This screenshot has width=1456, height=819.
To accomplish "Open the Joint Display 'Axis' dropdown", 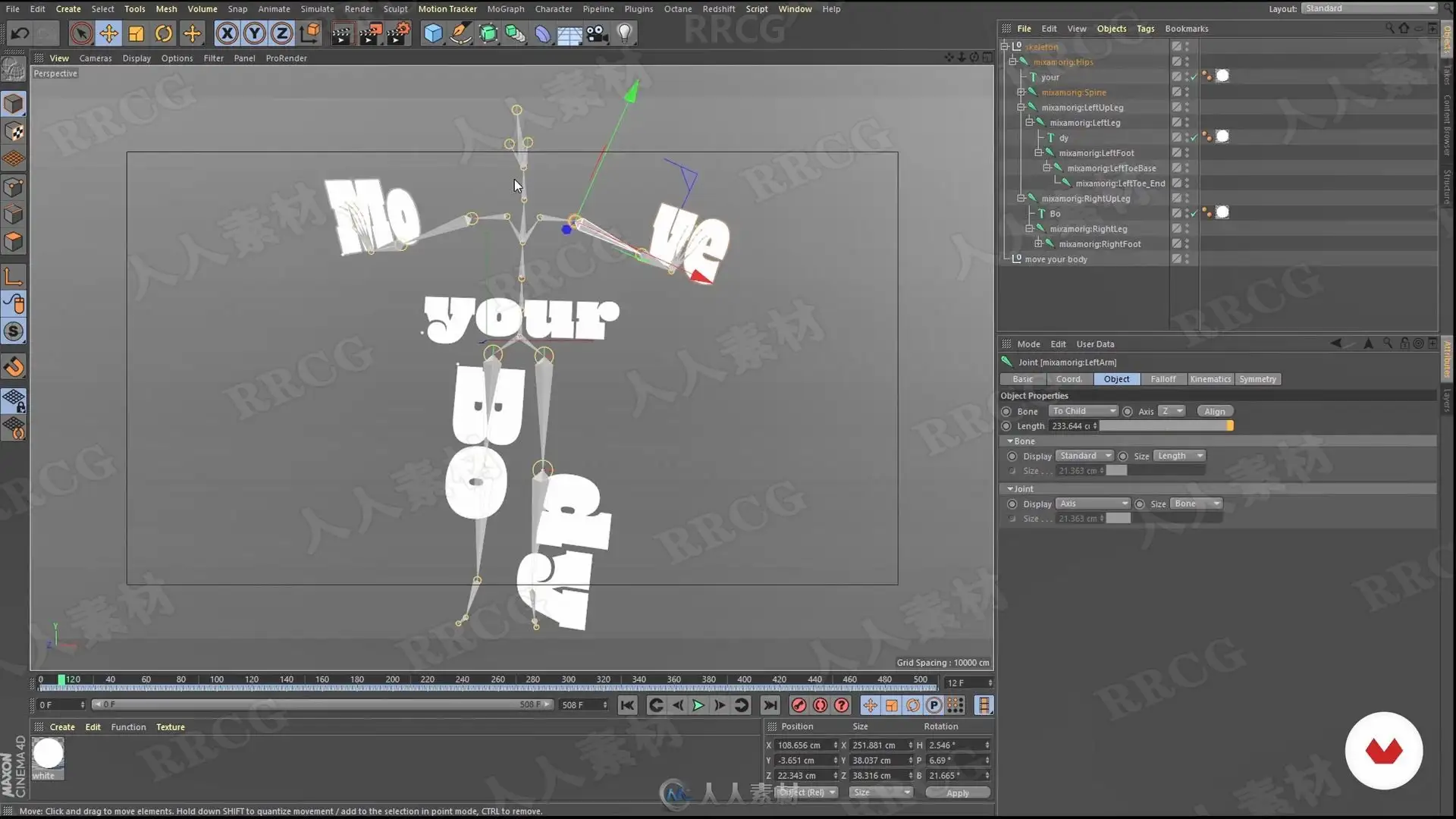I will tap(1093, 504).
